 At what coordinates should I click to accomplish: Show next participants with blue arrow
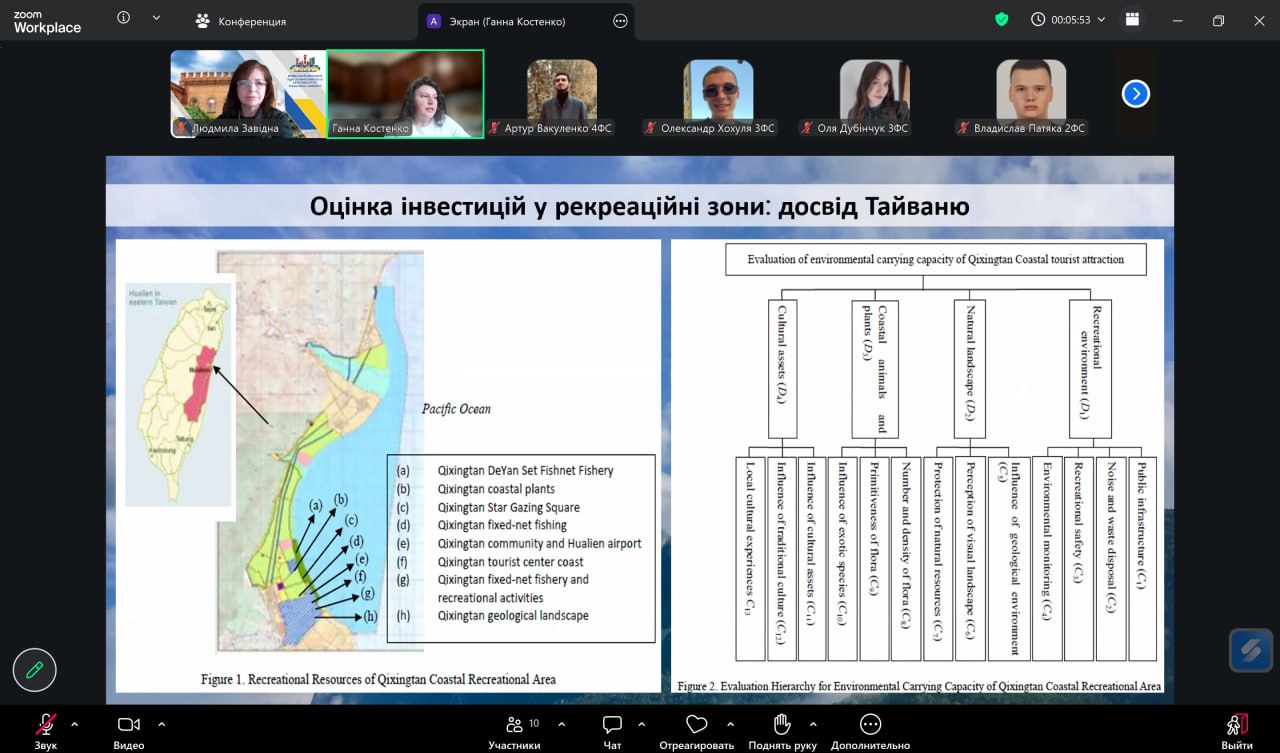tap(1135, 94)
